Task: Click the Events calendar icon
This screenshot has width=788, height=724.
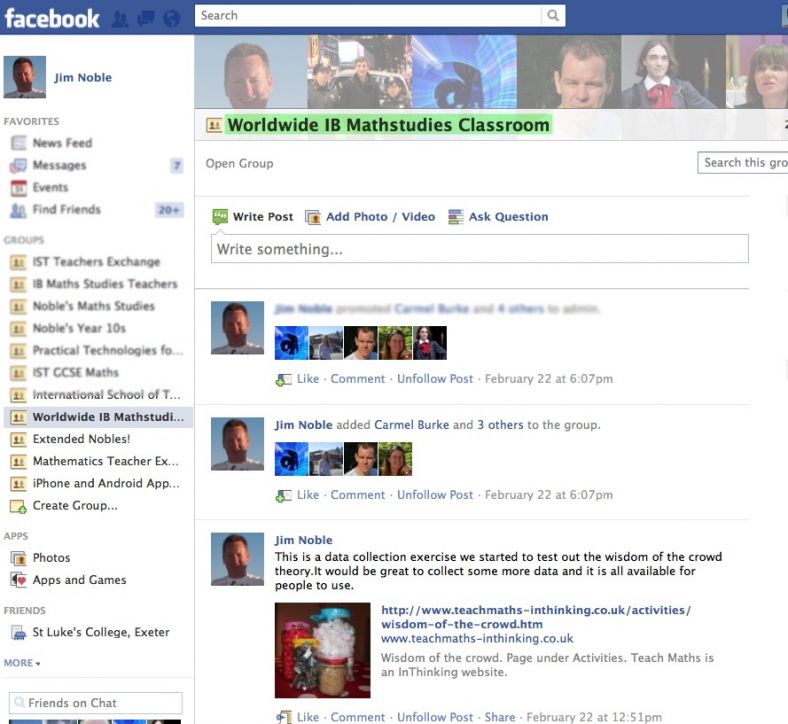Action: 19,187
